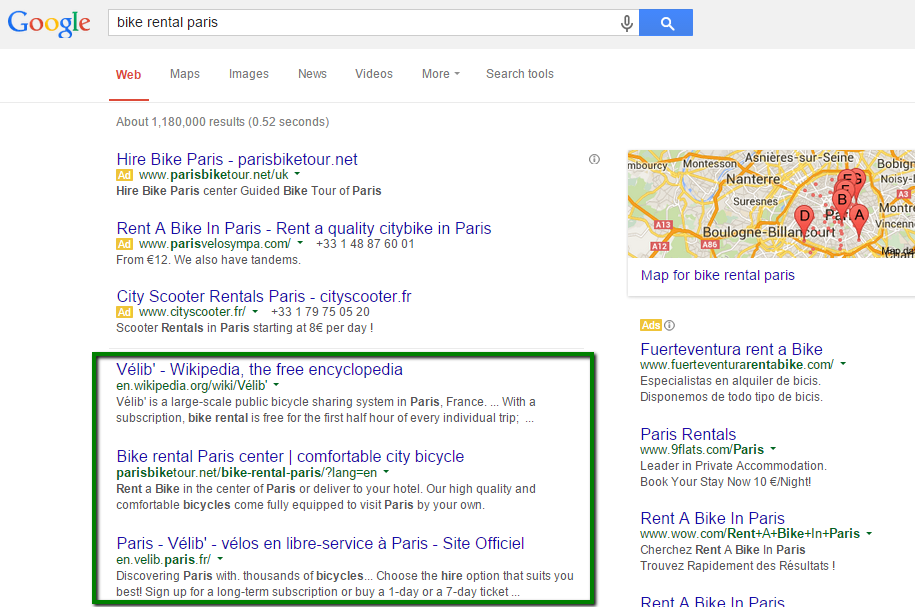Open City Scooter Rentals Paris ad link
The width and height of the screenshot is (915, 607).
pos(264,296)
